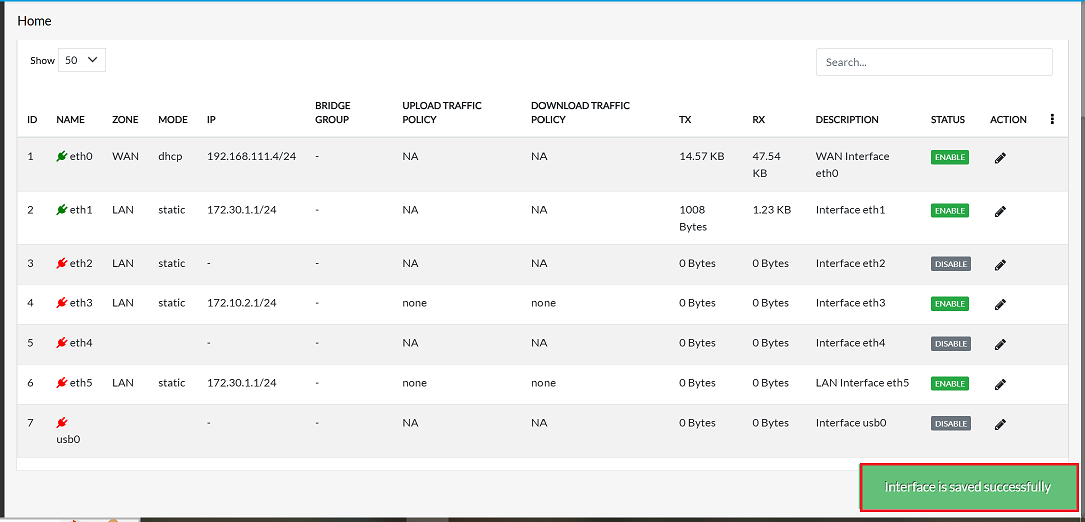1085x522 pixels.
Task: Go to the Home breadcrumb
Action: click(35, 21)
